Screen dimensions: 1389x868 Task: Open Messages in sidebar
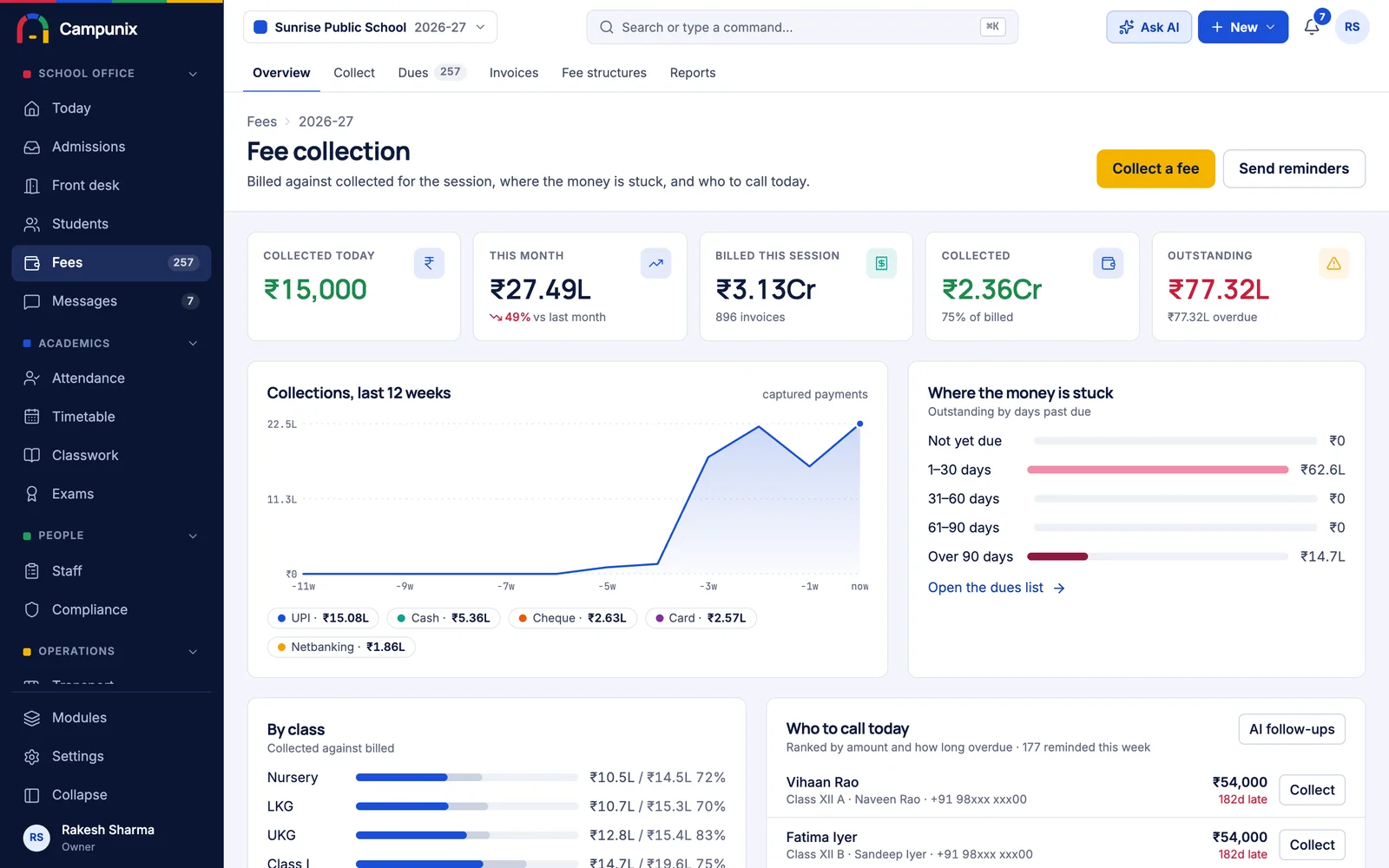[x=111, y=301]
